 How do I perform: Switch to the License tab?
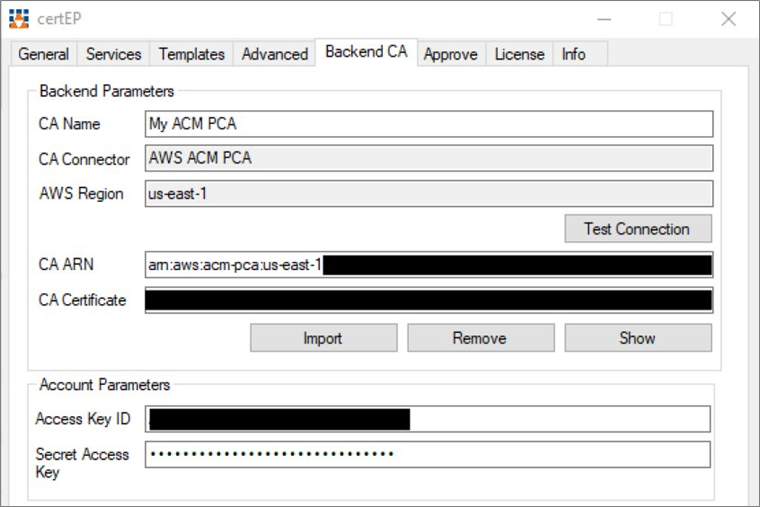[520, 54]
